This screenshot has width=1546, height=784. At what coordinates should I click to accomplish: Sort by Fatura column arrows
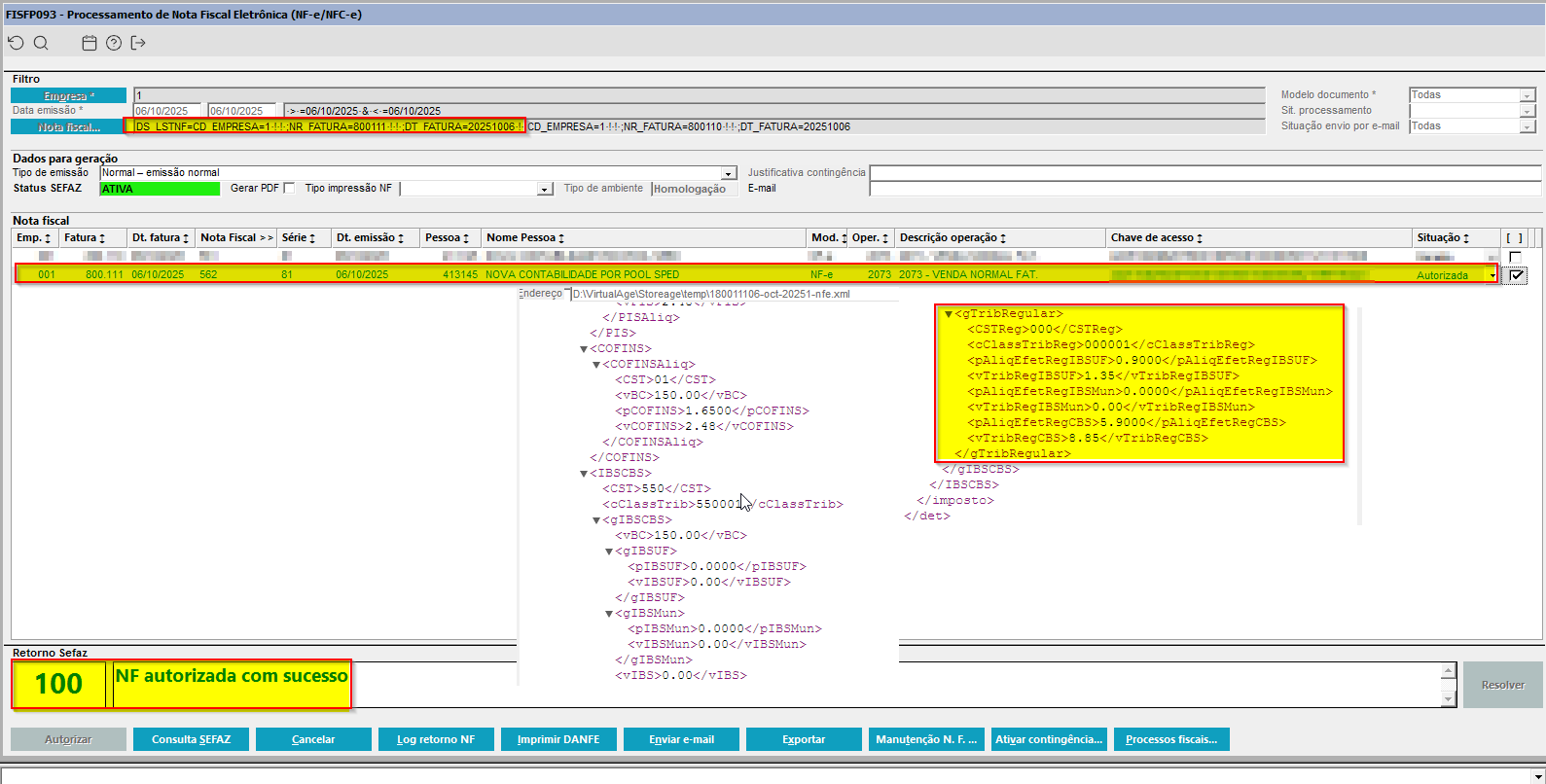point(102,238)
